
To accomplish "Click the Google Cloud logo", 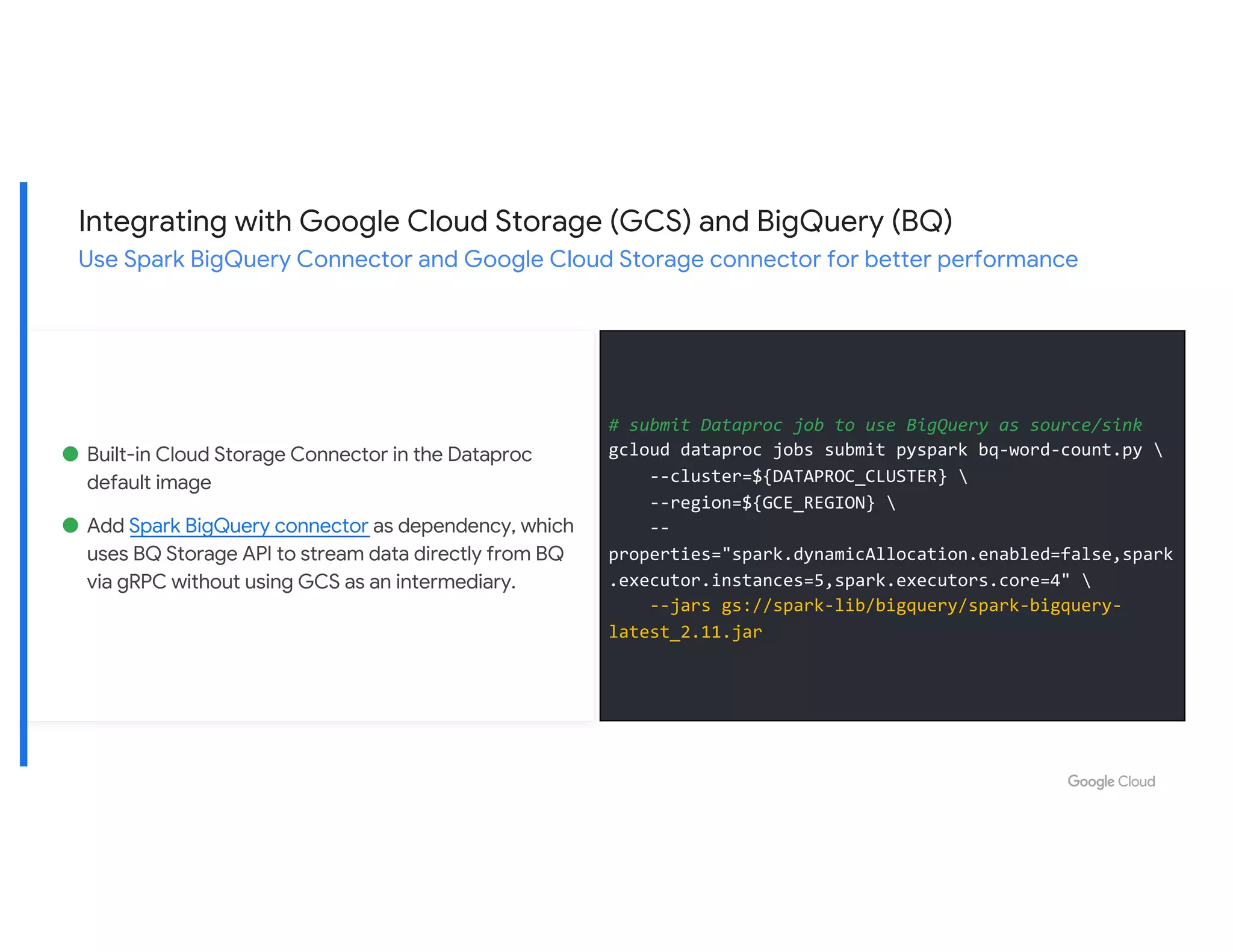I will (x=1111, y=781).
